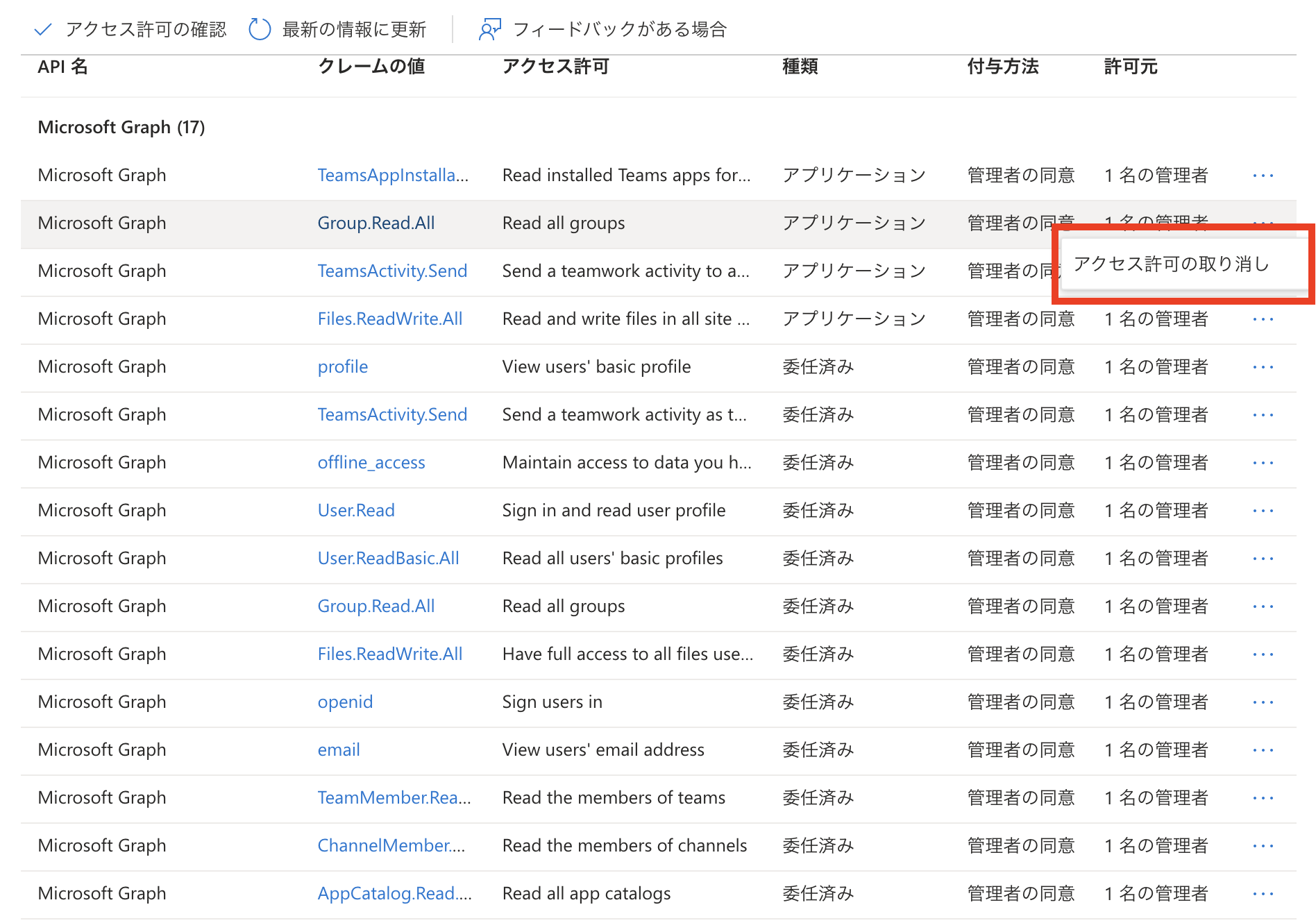The image size is (1316, 923).
Task: Open the AppCatalog.Read... permission link
Action: click(395, 893)
